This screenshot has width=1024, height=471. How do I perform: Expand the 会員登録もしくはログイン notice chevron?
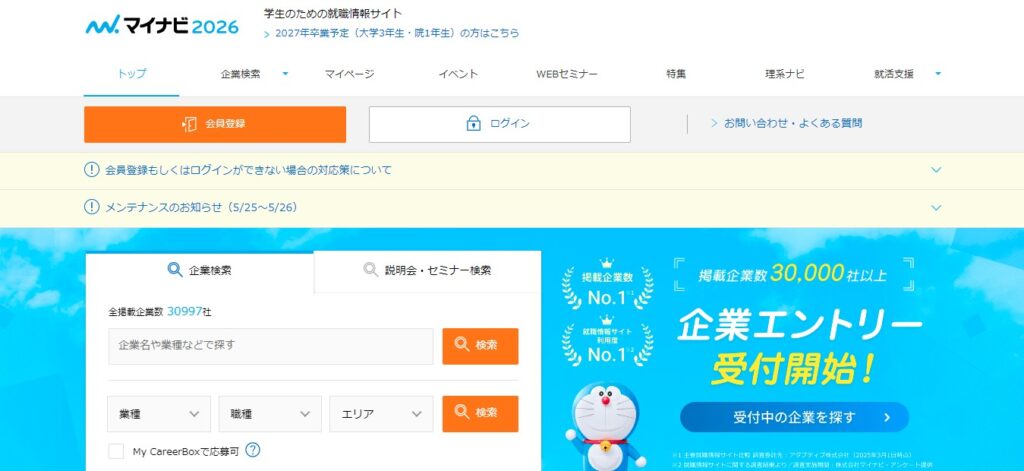[x=936, y=170]
